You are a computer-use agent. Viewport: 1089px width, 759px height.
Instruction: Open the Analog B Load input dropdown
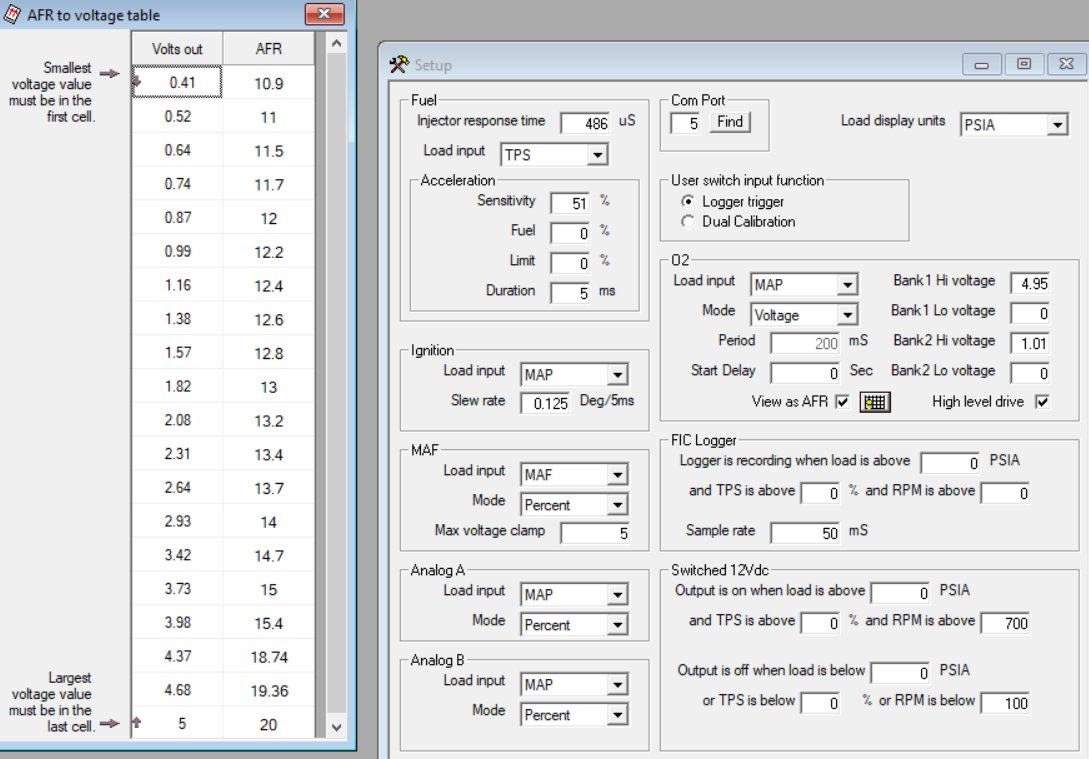pos(617,685)
